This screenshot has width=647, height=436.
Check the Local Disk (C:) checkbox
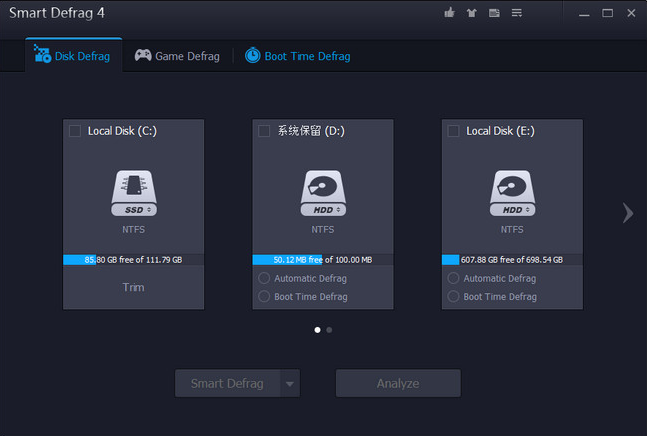(75, 131)
